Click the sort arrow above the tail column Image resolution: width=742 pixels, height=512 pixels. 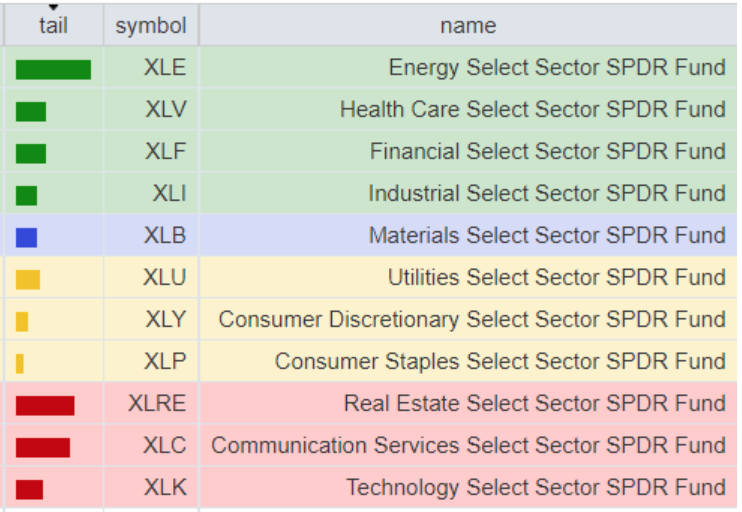[53, 8]
